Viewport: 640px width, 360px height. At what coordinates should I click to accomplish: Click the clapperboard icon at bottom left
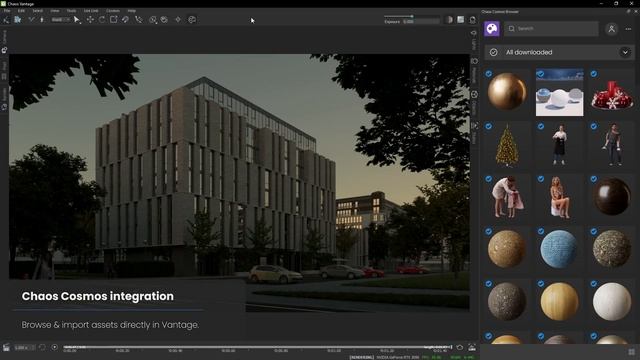[6, 347]
